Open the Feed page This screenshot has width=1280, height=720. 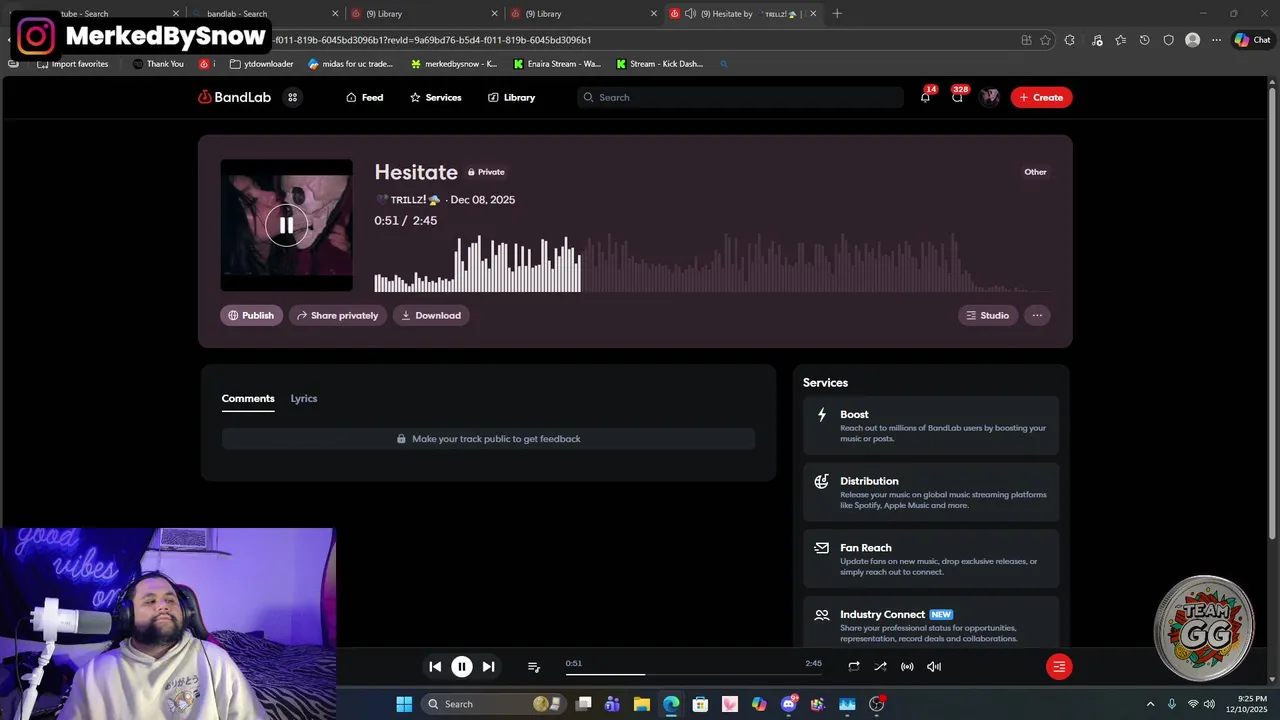click(364, 97)
